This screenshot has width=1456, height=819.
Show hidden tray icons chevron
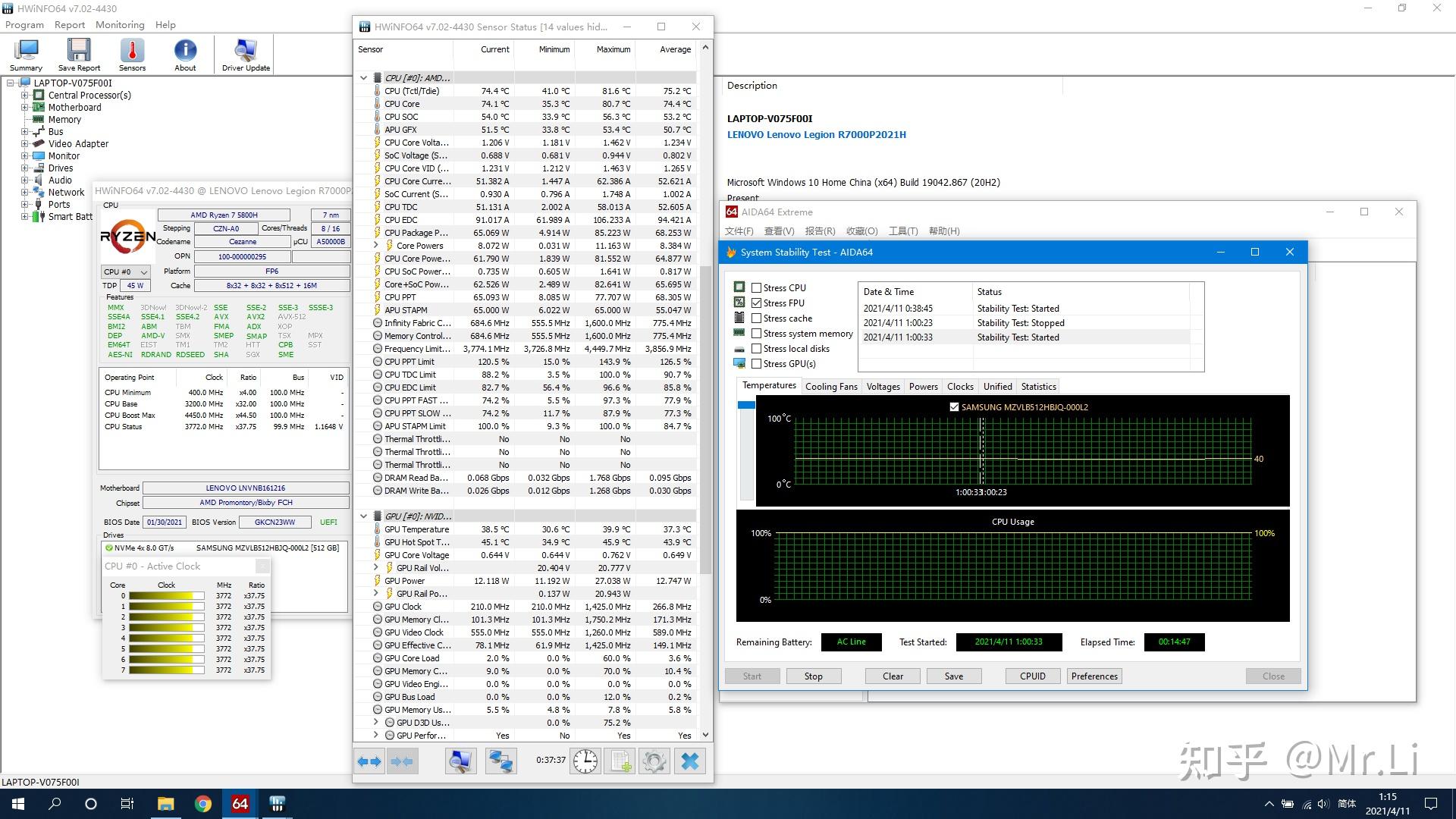(1269, 804)
